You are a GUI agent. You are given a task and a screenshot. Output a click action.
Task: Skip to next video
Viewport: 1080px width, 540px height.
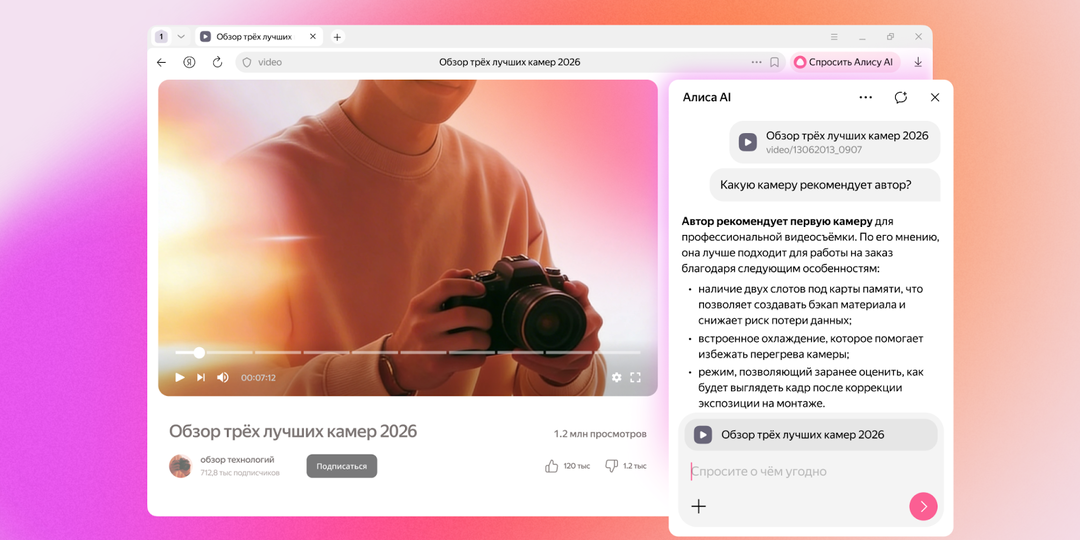pyautogui.click(x=201, y=377)
